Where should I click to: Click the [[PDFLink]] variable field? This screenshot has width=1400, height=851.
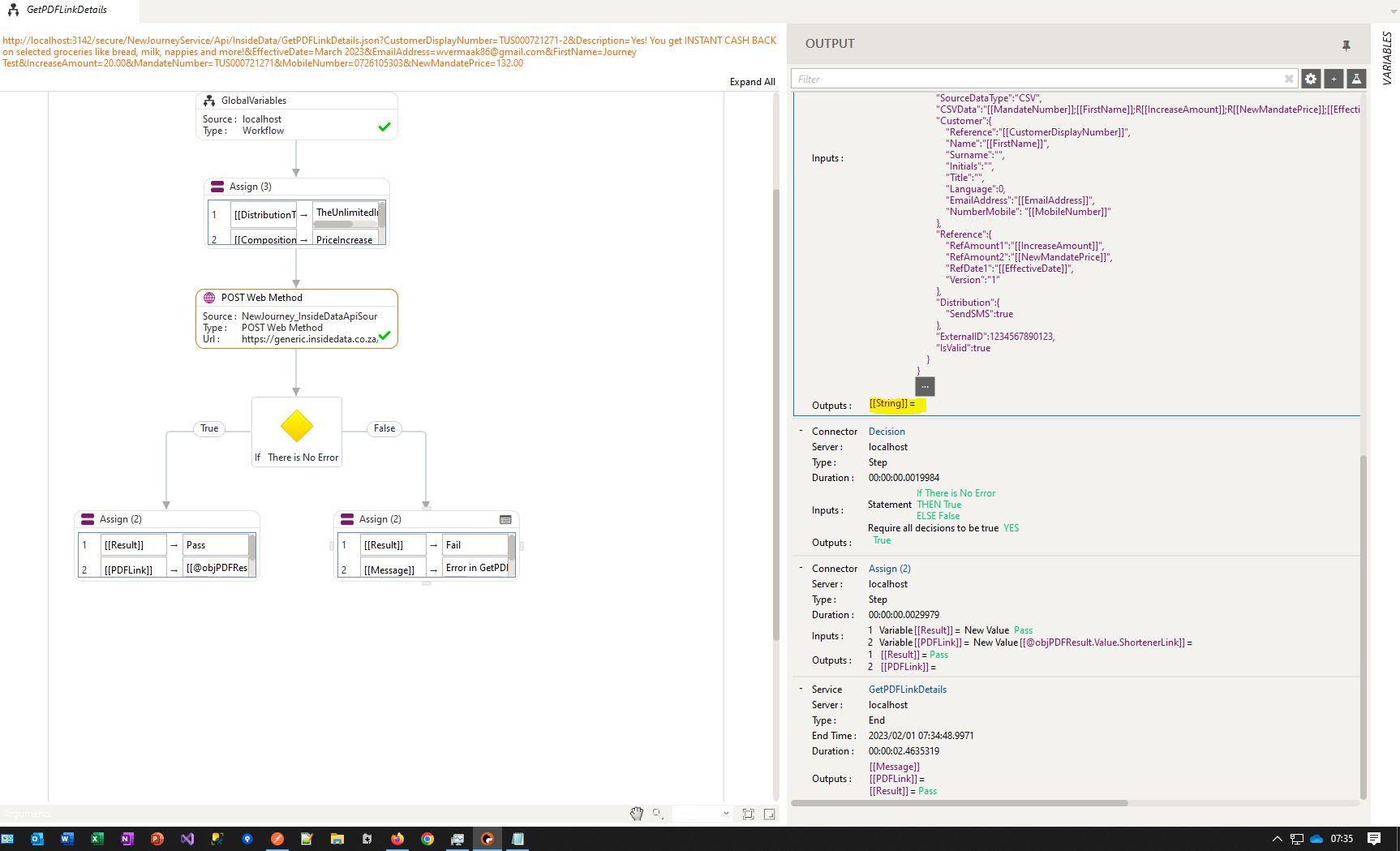tap(133, 569)
